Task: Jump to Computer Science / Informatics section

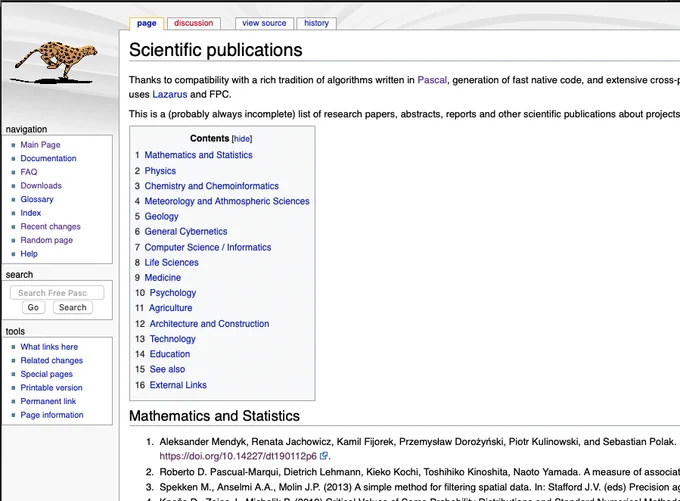Action: tap(208, 247)
